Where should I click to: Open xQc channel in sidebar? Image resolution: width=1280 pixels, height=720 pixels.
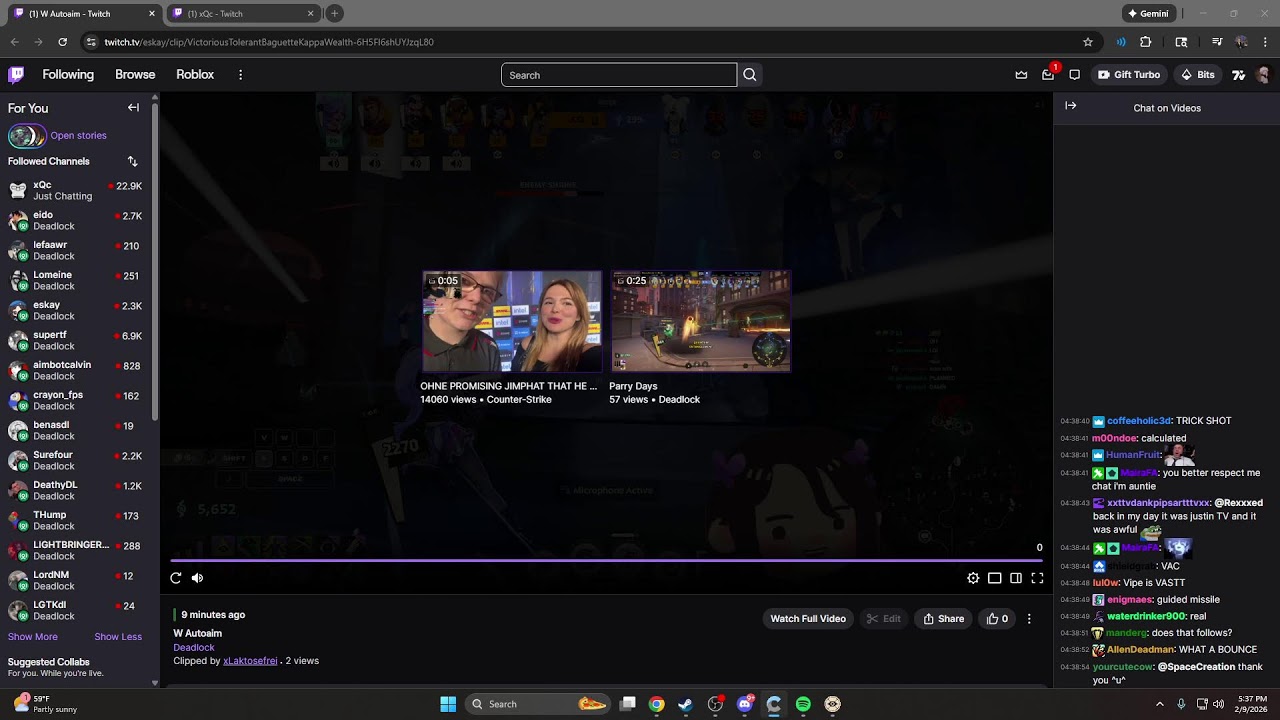pyautogui.click(x=75, y=190)
